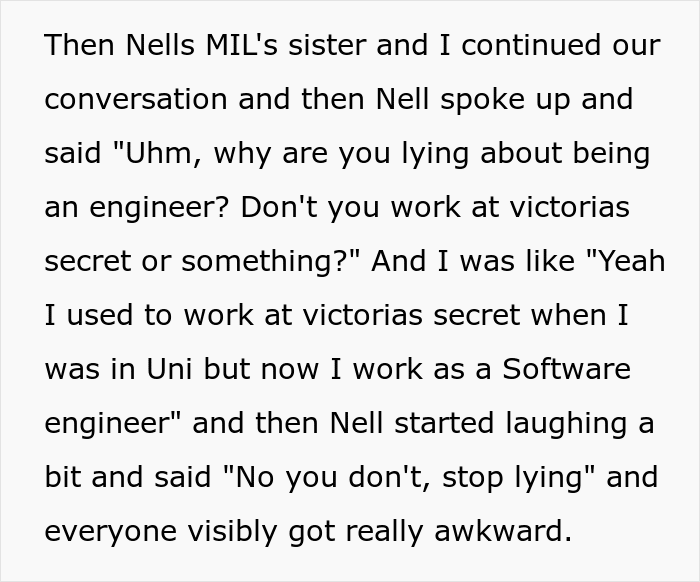Screen dimensions: 700x582
Task: Click the final word "awkward."
Action: (503, 531)
